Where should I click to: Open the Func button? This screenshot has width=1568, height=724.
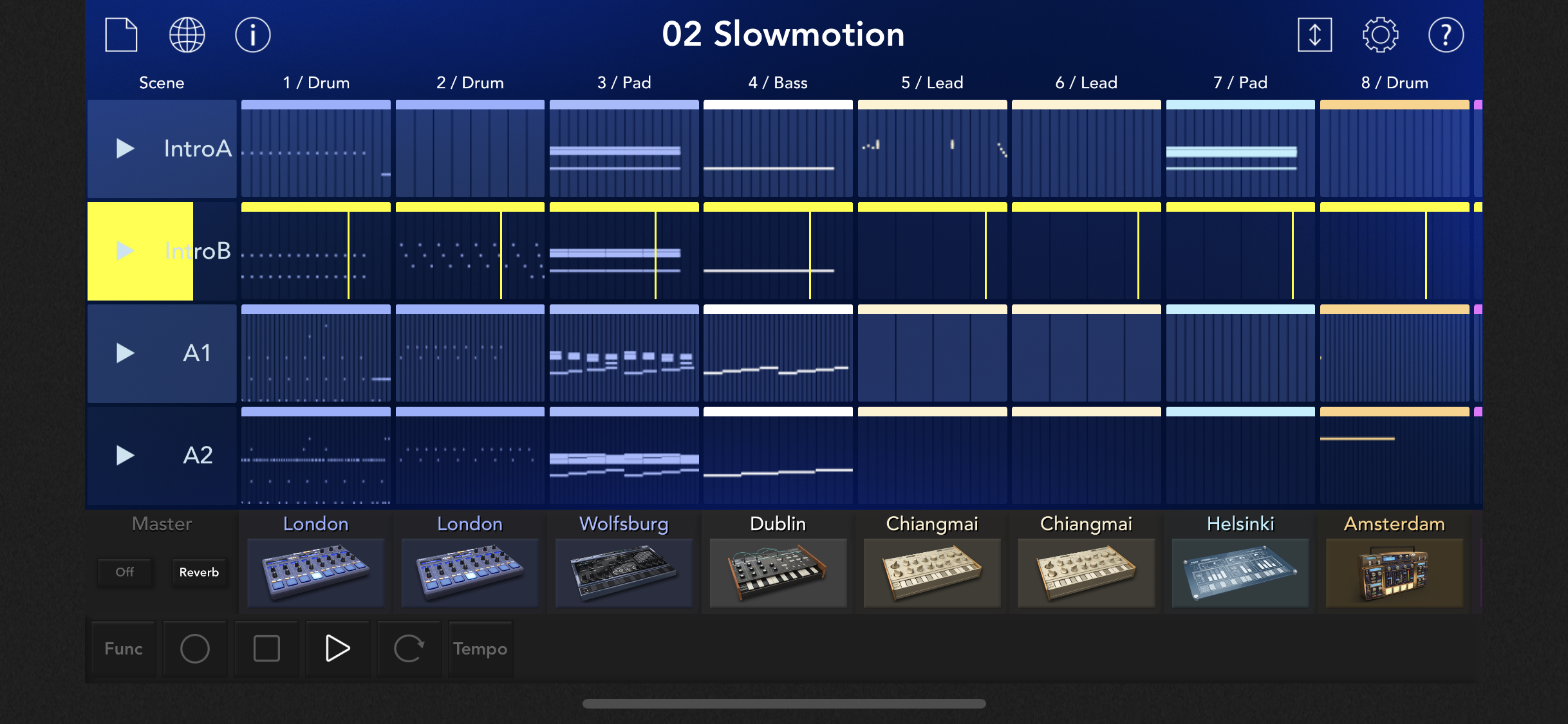tap(124, 648)
